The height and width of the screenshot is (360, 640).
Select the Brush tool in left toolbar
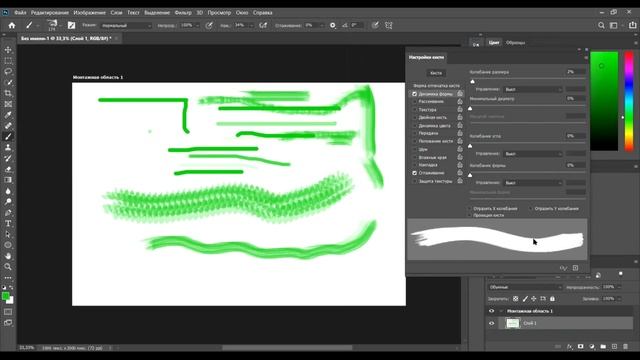coord(8,136)
